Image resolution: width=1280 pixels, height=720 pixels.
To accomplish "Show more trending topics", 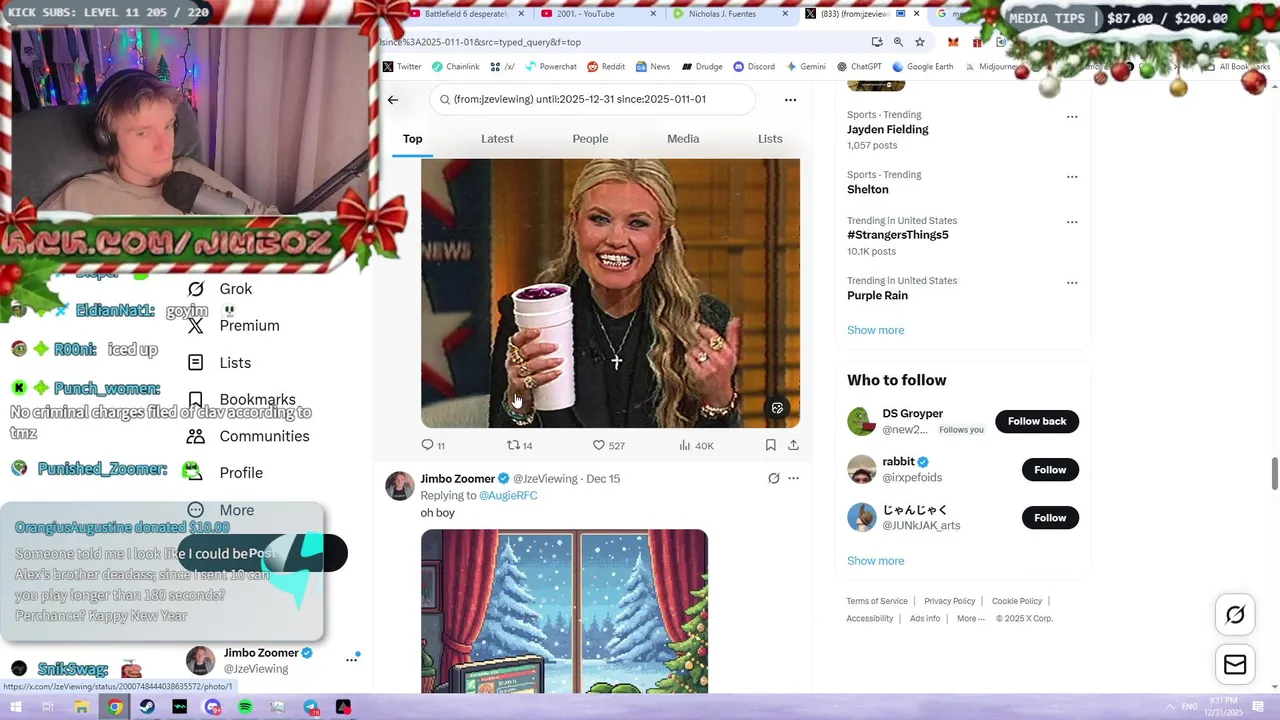I will (875, 330).
